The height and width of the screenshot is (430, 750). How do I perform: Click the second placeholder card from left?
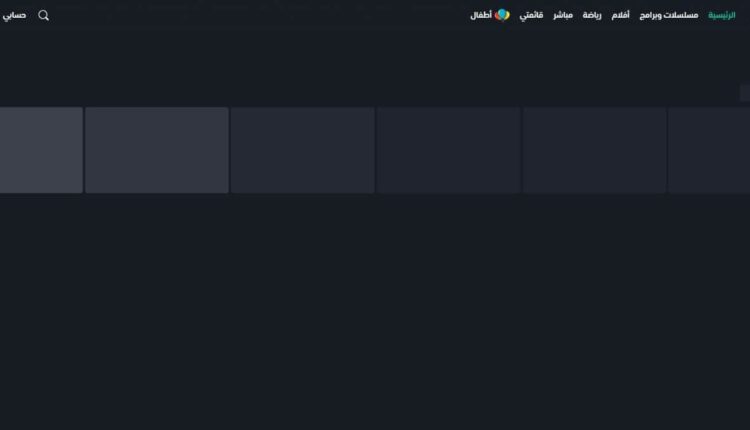[x=157, y=150]
